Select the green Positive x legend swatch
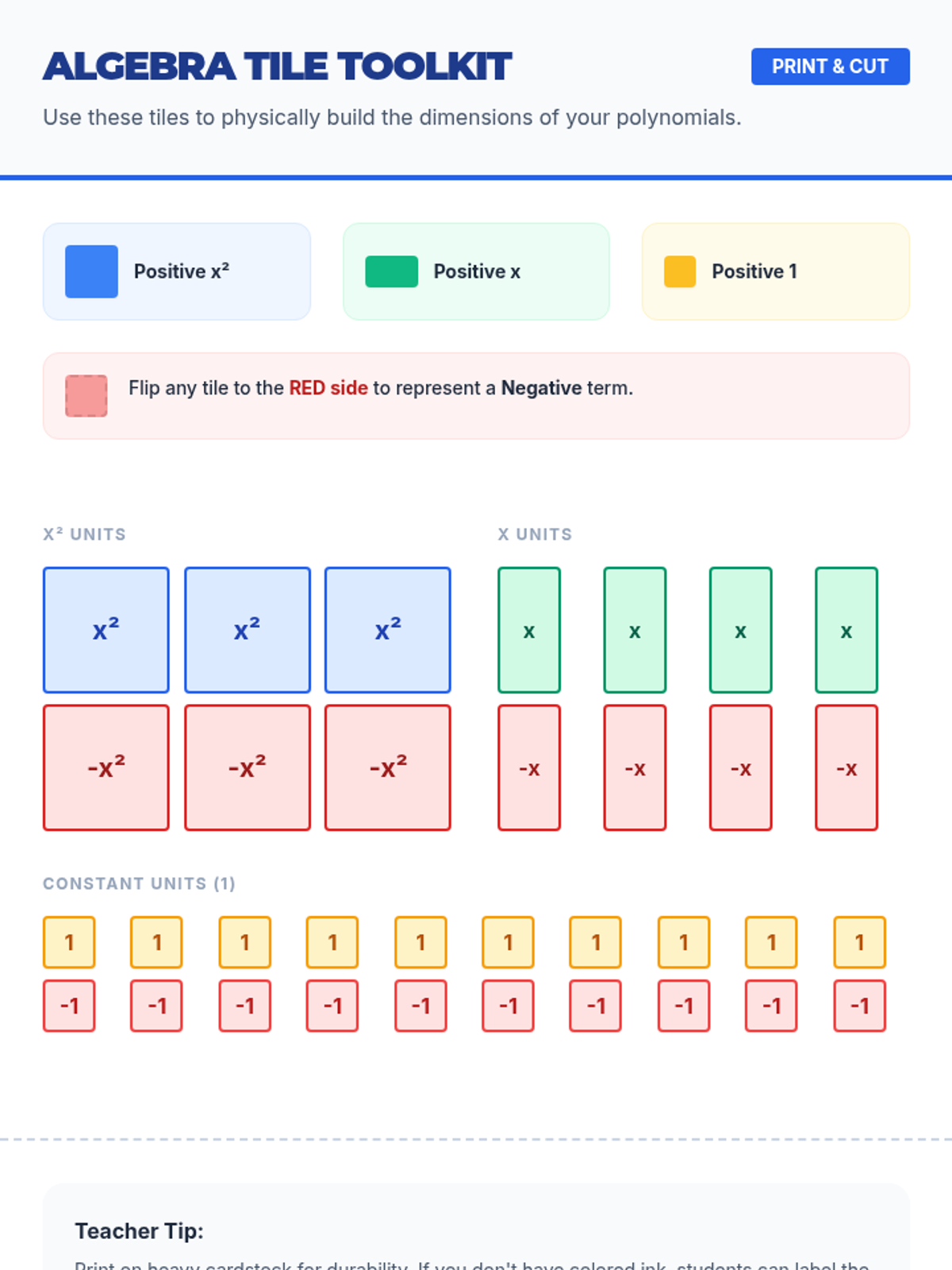 pyautogui.click(x=391, y=271)
